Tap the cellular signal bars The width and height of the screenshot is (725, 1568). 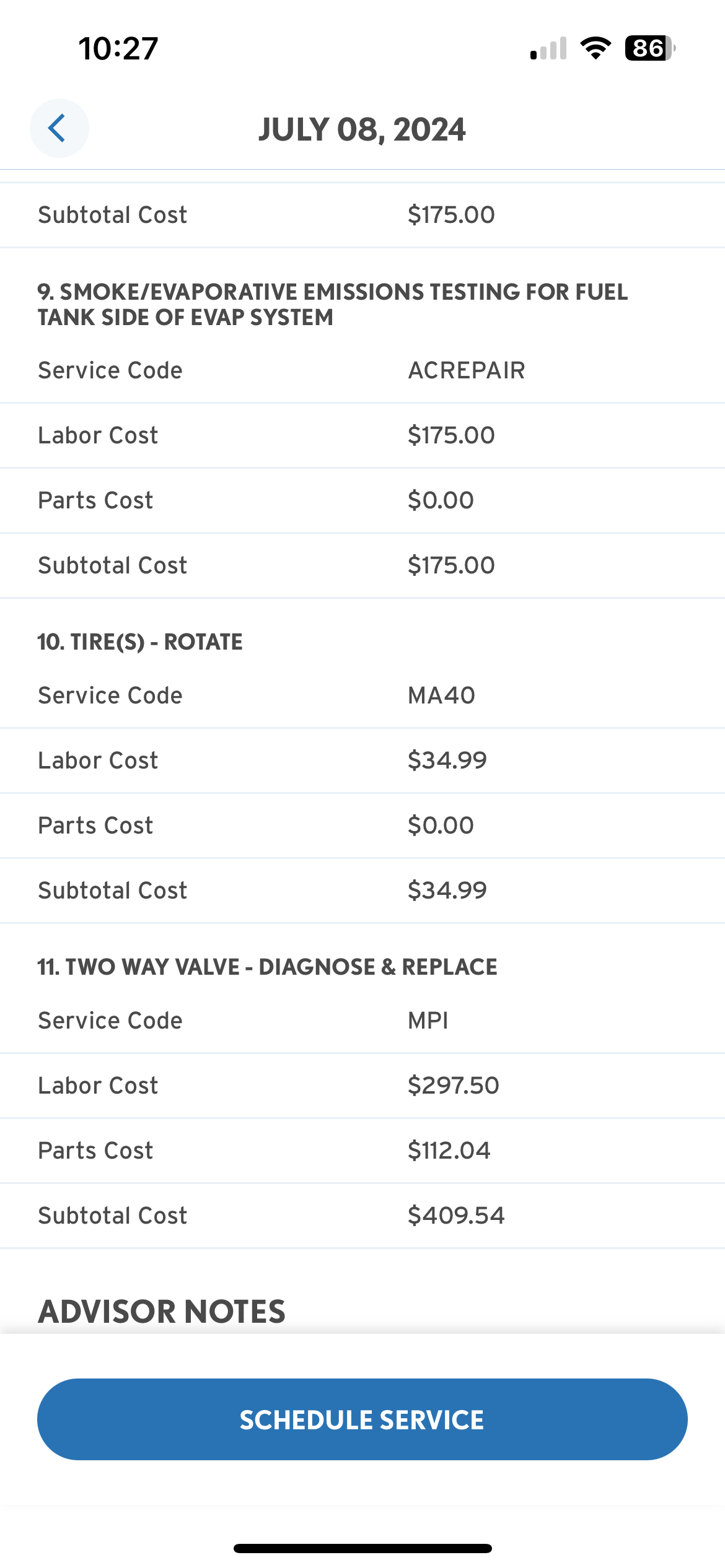pos(549,49)
